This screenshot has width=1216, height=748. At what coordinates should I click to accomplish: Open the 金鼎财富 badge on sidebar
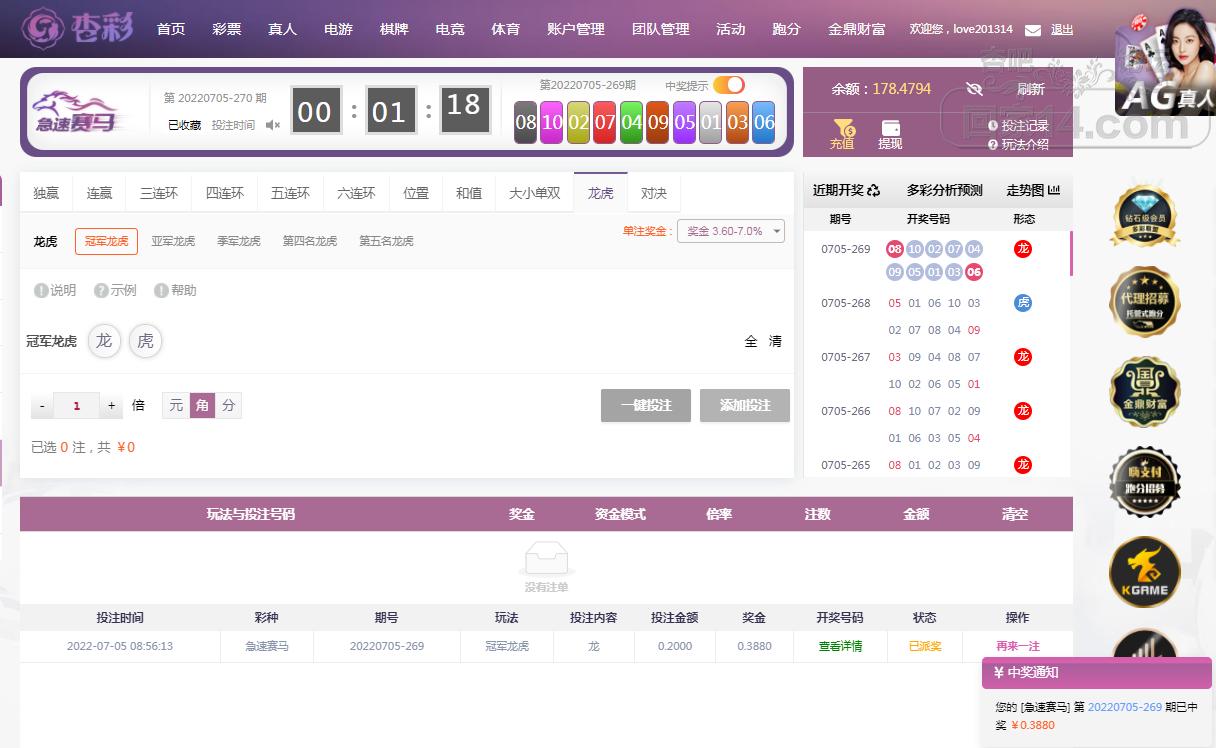[1145, 391]
